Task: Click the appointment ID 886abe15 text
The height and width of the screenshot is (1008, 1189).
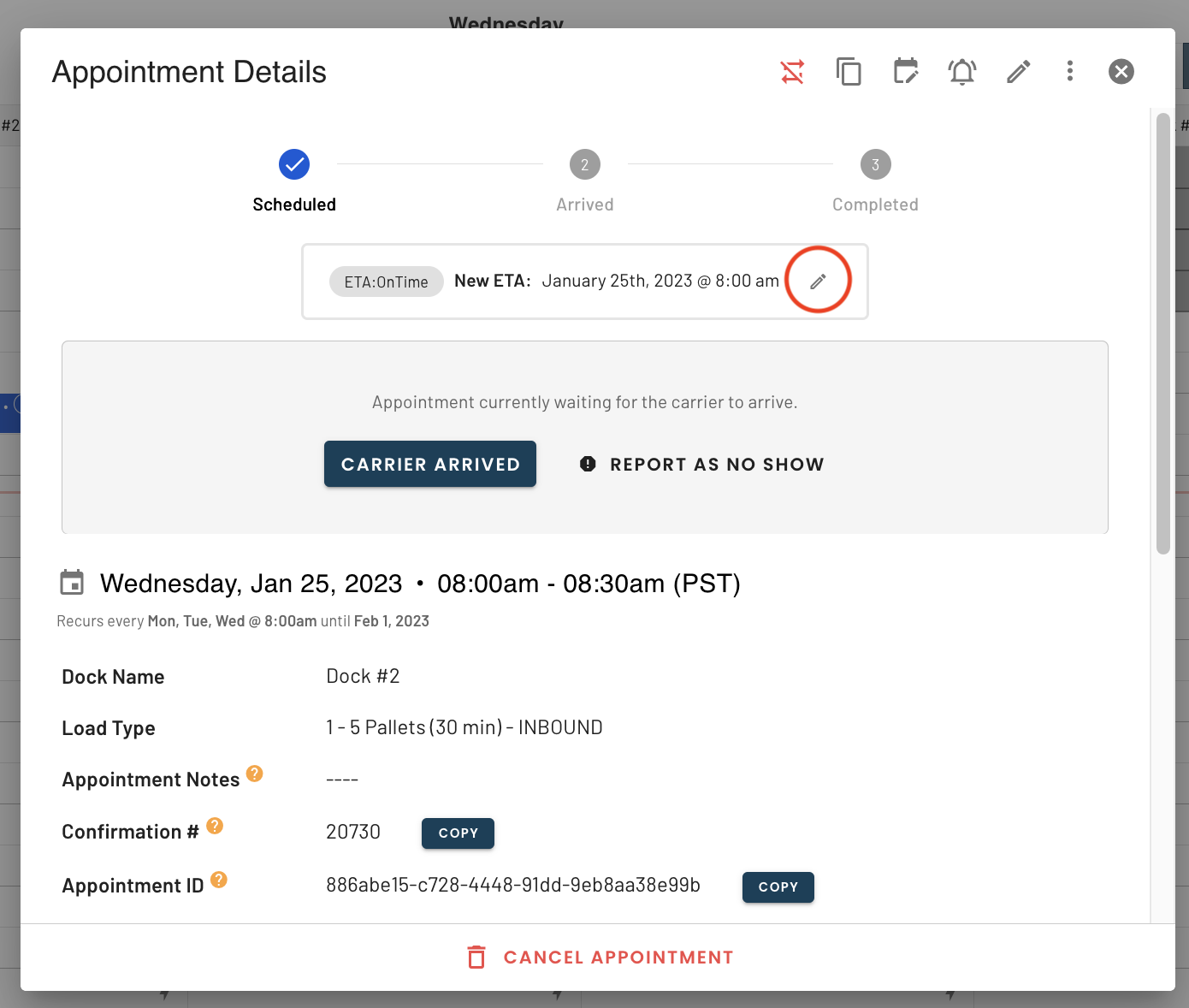Action: 513,885
